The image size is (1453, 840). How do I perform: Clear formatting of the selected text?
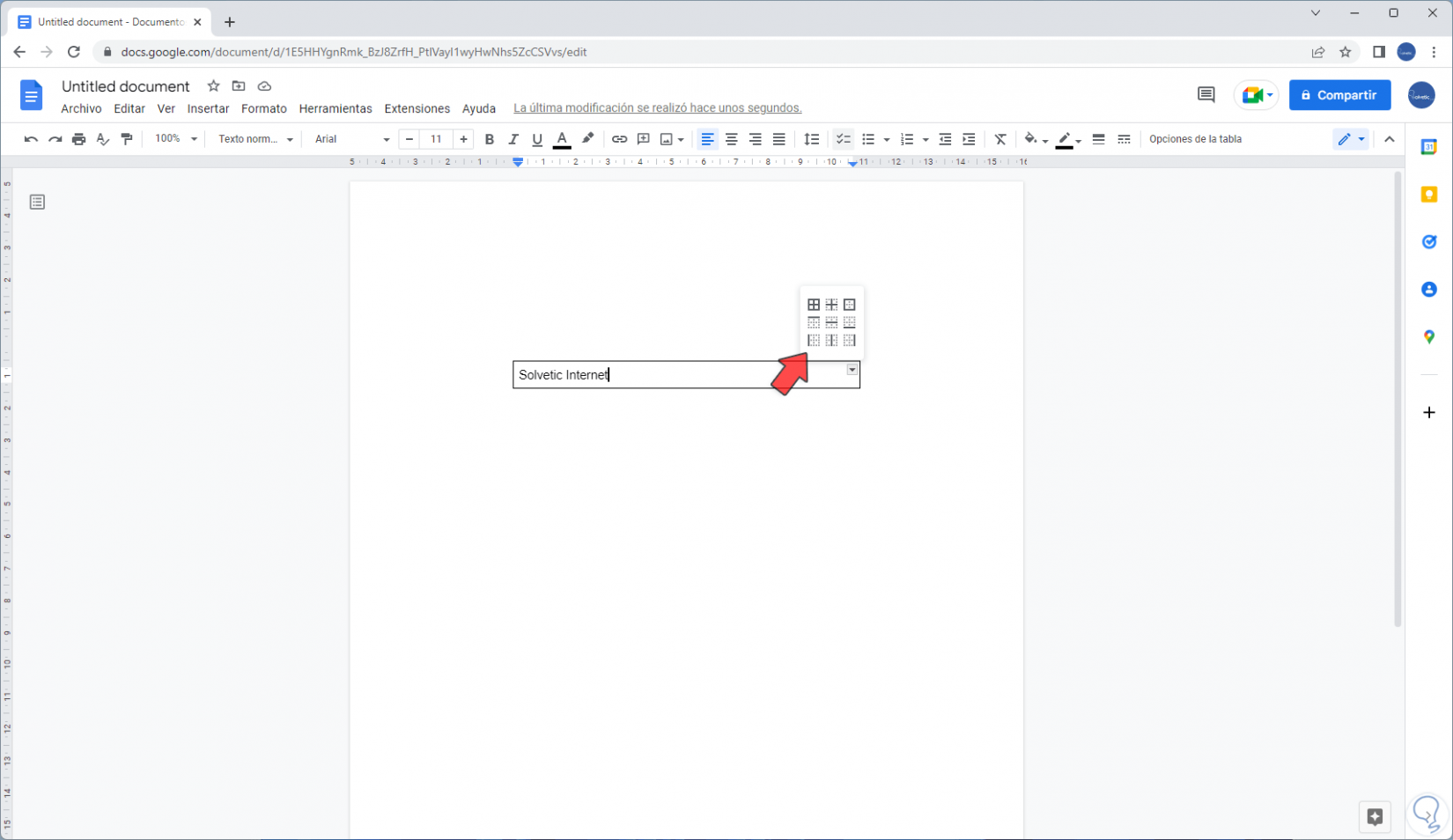click(1000, 139)
